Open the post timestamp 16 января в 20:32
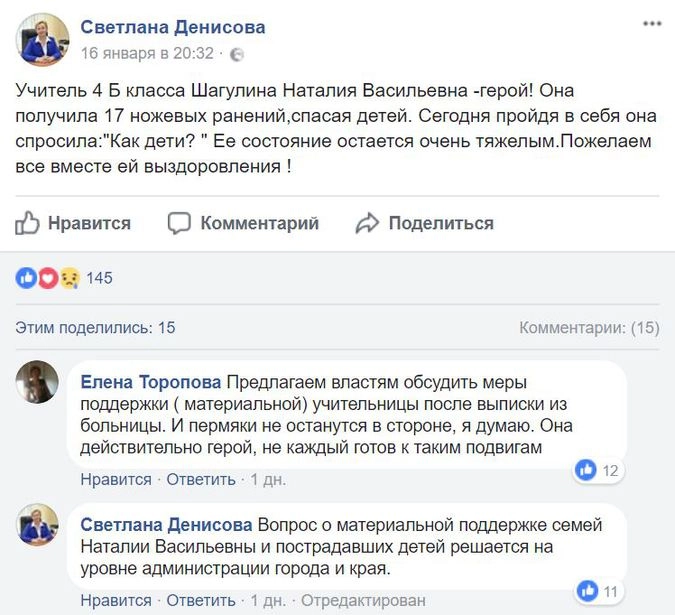Viewport: 675px width, 615px height. 147,54
